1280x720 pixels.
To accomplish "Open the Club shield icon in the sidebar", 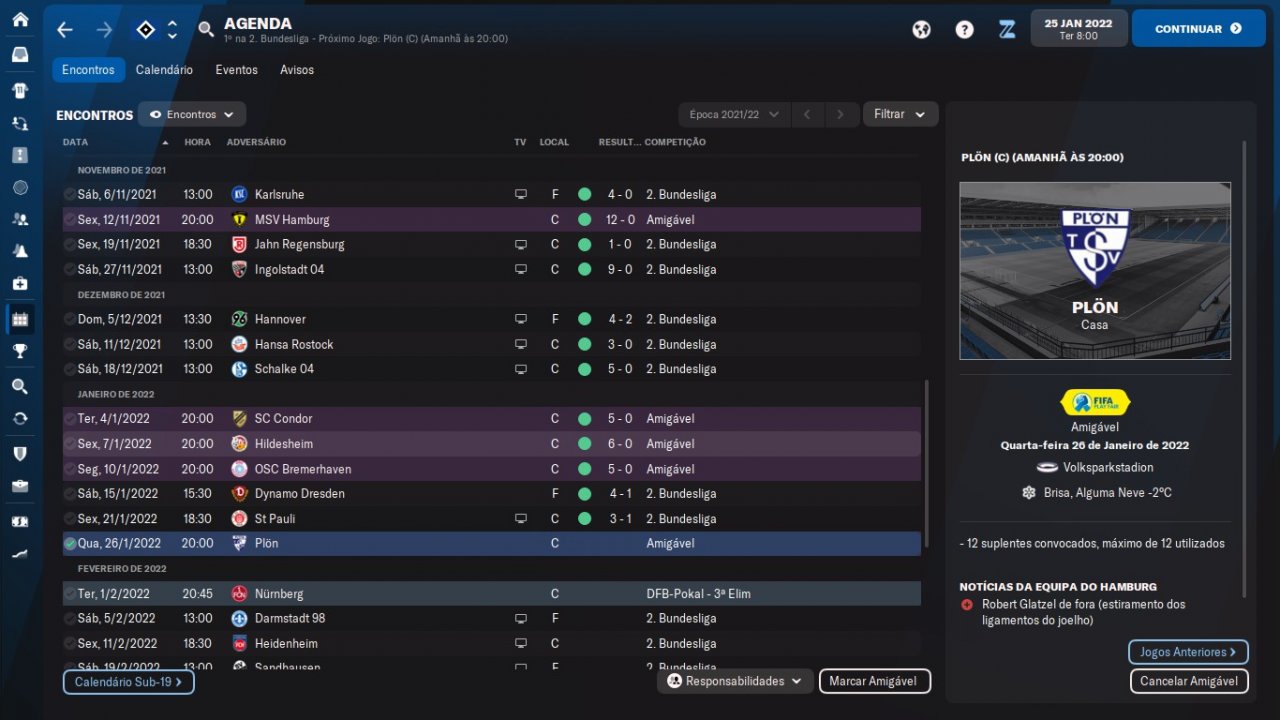I will coord(20,453).
